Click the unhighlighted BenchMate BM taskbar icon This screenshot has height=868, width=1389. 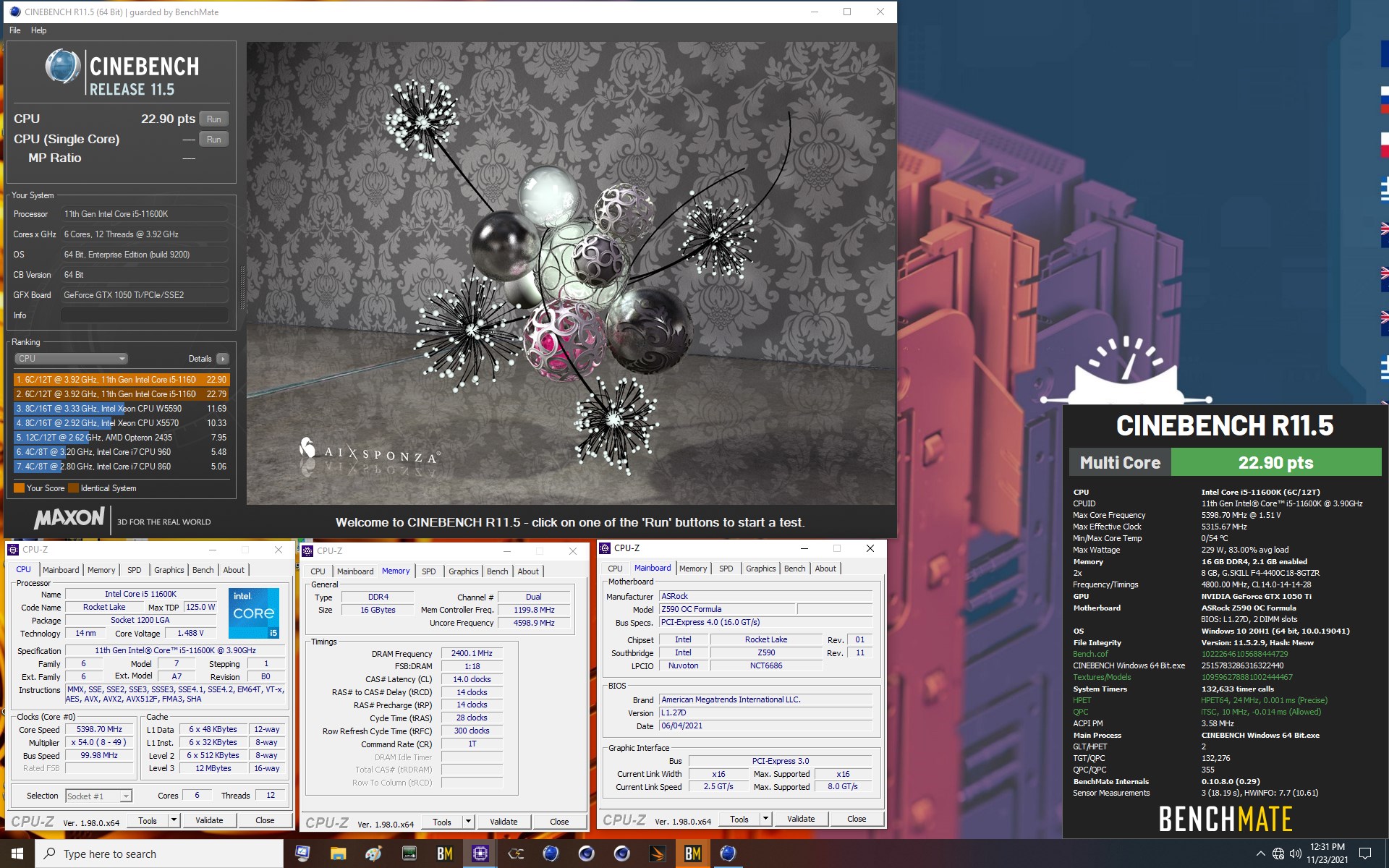click(x=444, y=854)
